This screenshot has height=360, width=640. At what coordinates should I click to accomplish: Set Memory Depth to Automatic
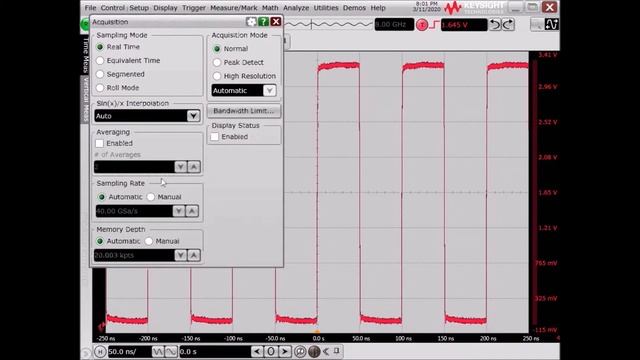tap(100, 241)
